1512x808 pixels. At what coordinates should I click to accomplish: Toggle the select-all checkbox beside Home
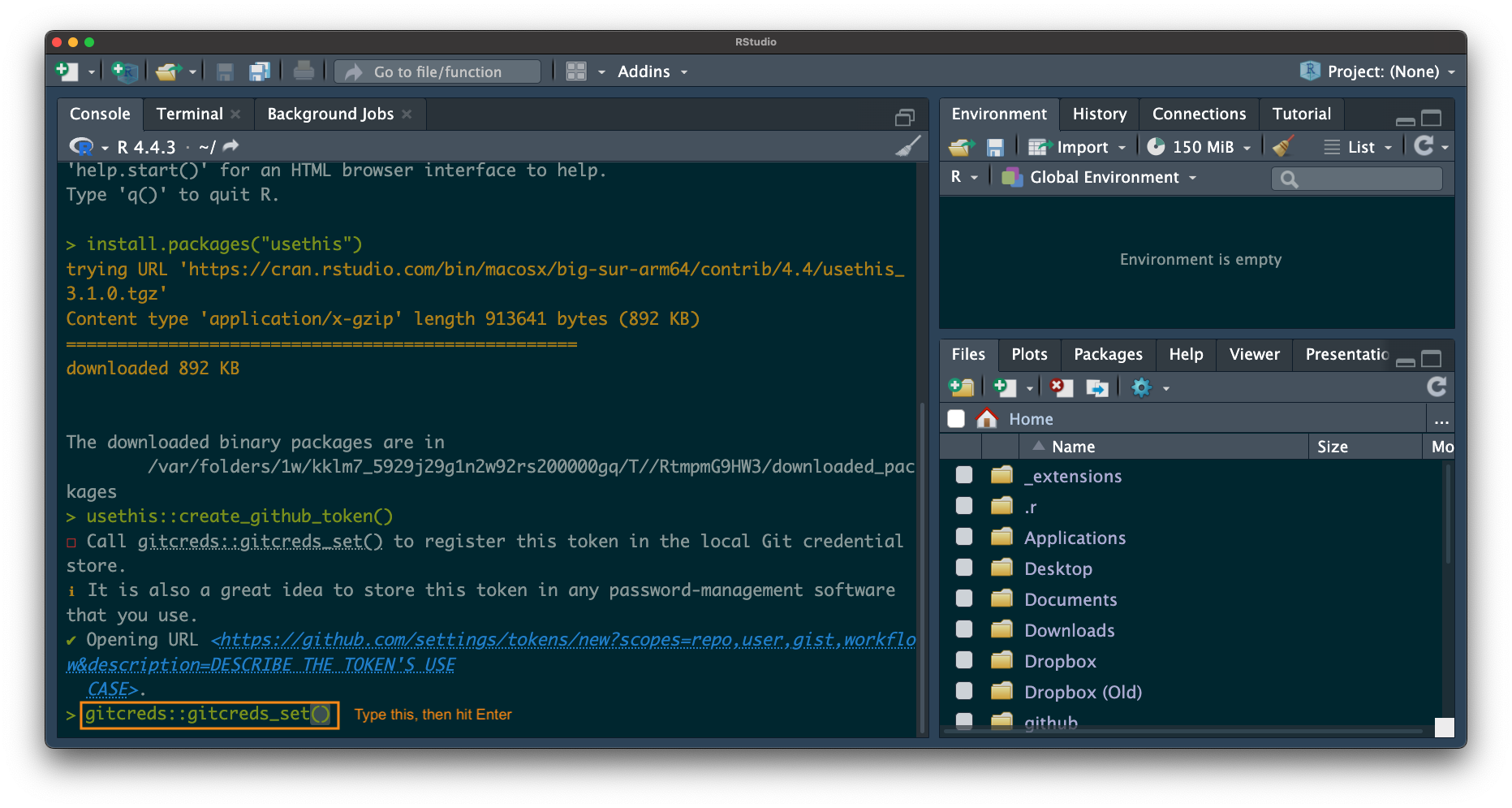click(956, 419)
